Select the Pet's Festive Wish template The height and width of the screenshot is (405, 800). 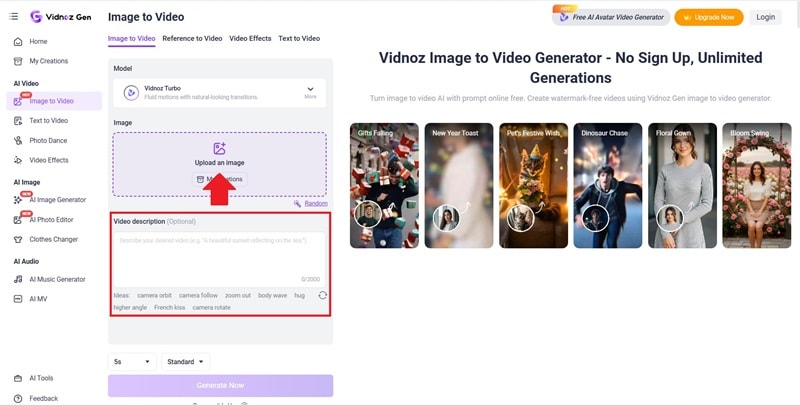pos(533,186)
